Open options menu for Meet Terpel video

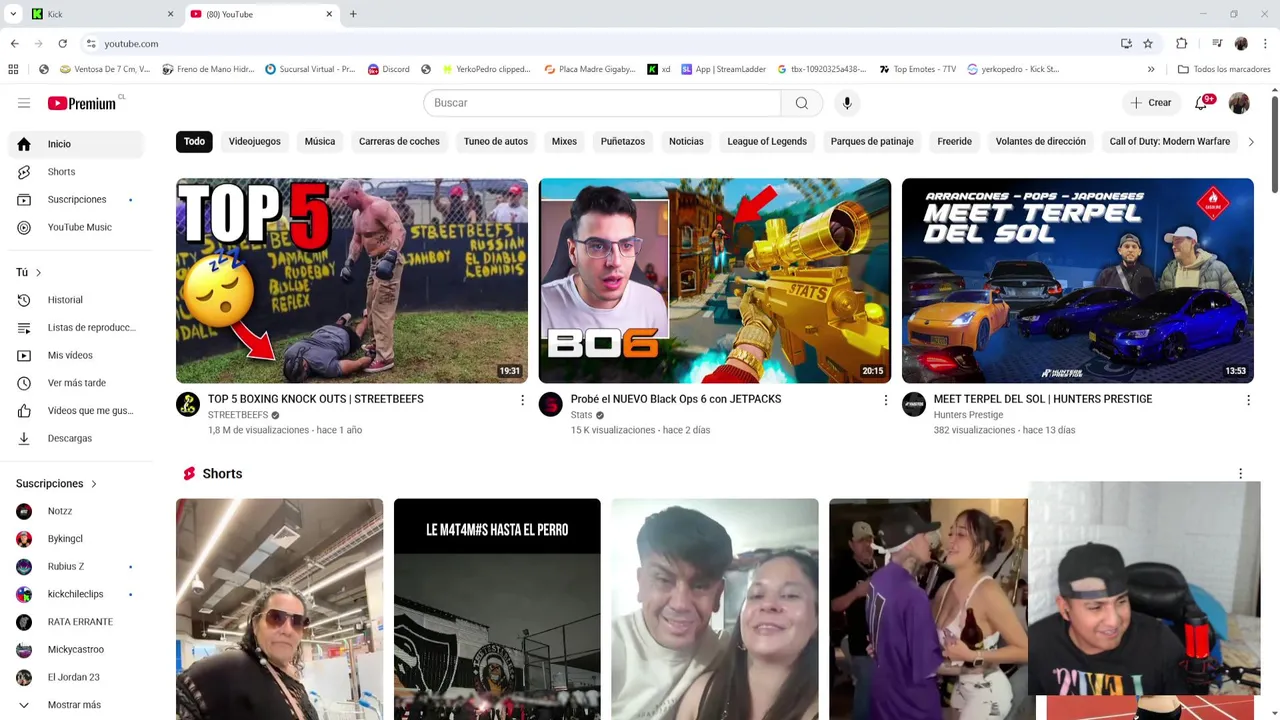coord(1248,400)
